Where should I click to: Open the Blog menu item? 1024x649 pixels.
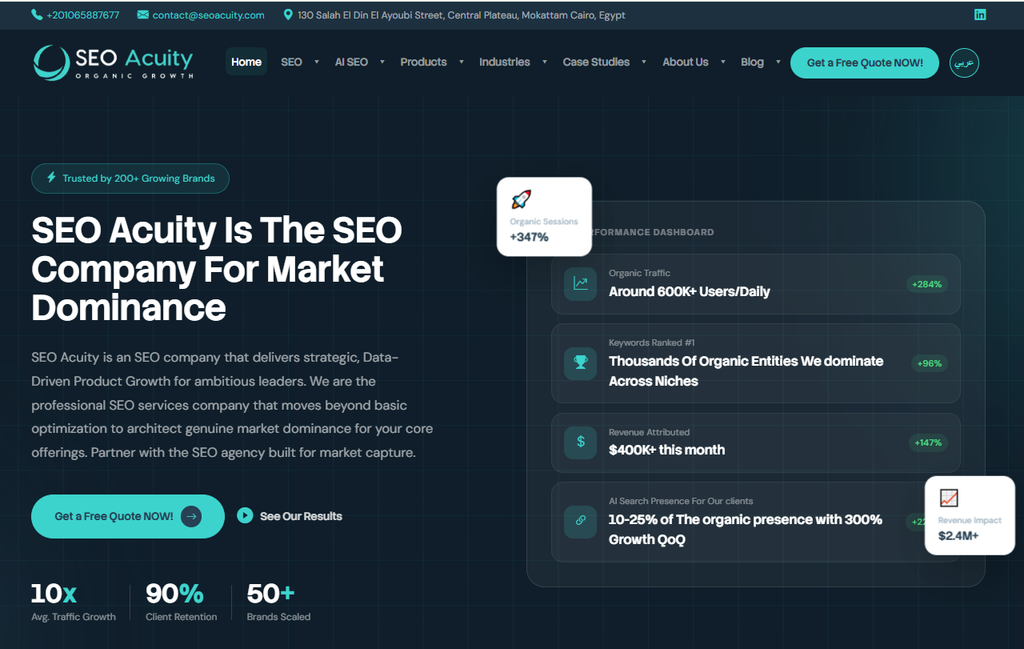(752, 62)
